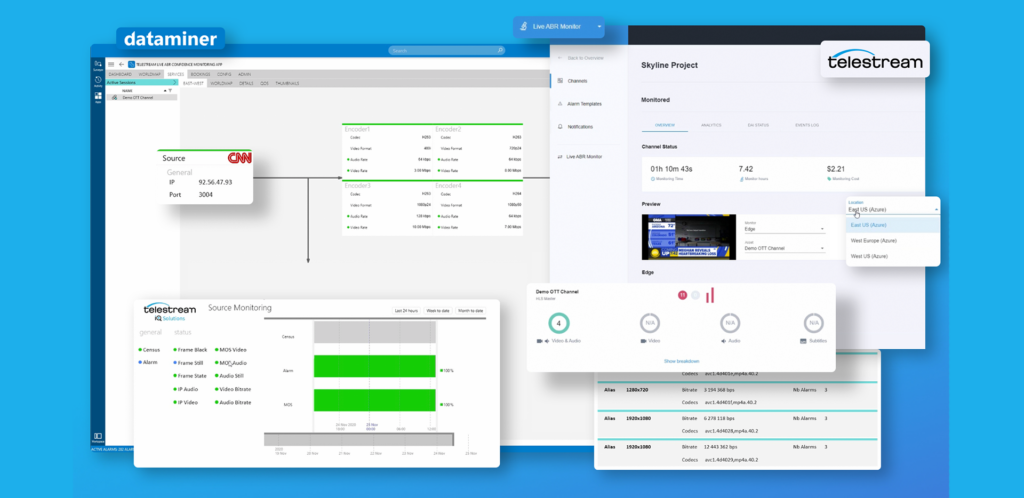
Task: Click the Last 24 hours button
Action: coord(406,311)
